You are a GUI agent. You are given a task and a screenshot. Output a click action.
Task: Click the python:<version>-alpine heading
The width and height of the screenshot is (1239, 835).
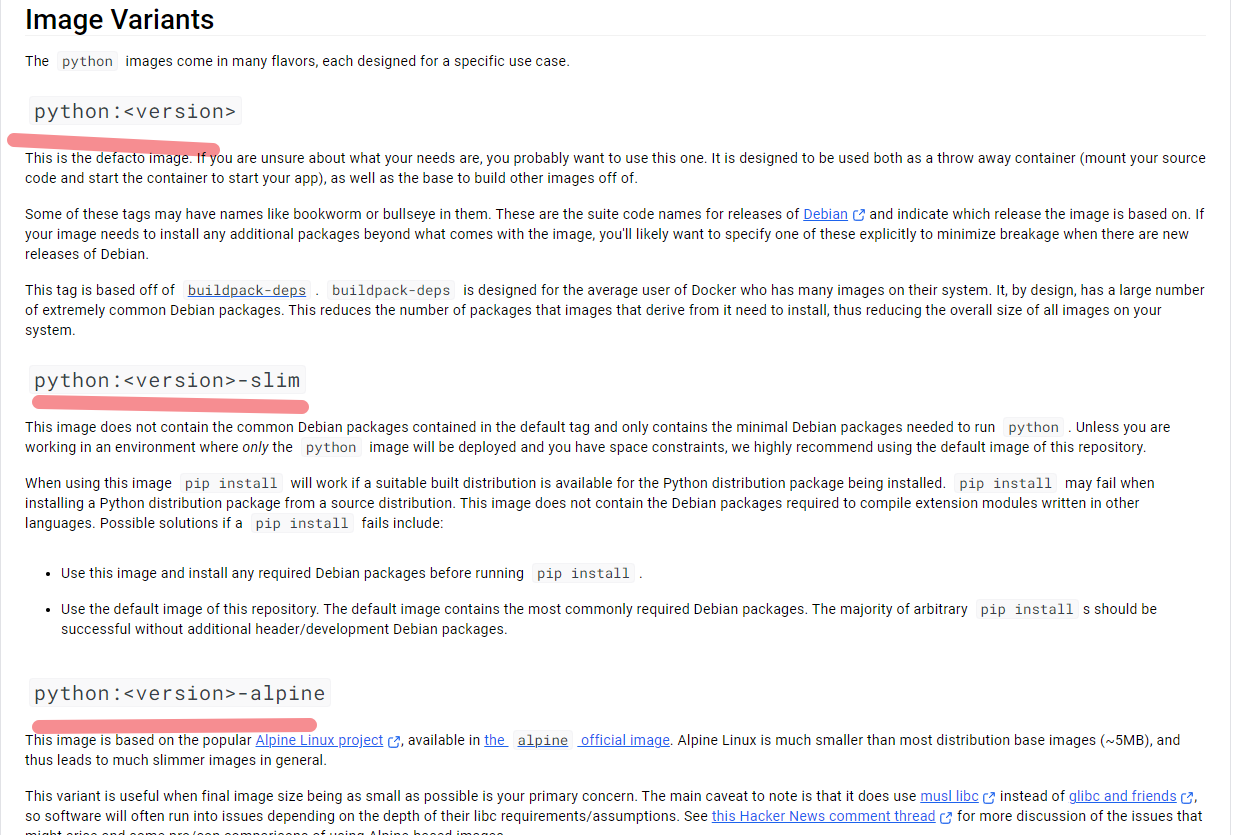180,693
